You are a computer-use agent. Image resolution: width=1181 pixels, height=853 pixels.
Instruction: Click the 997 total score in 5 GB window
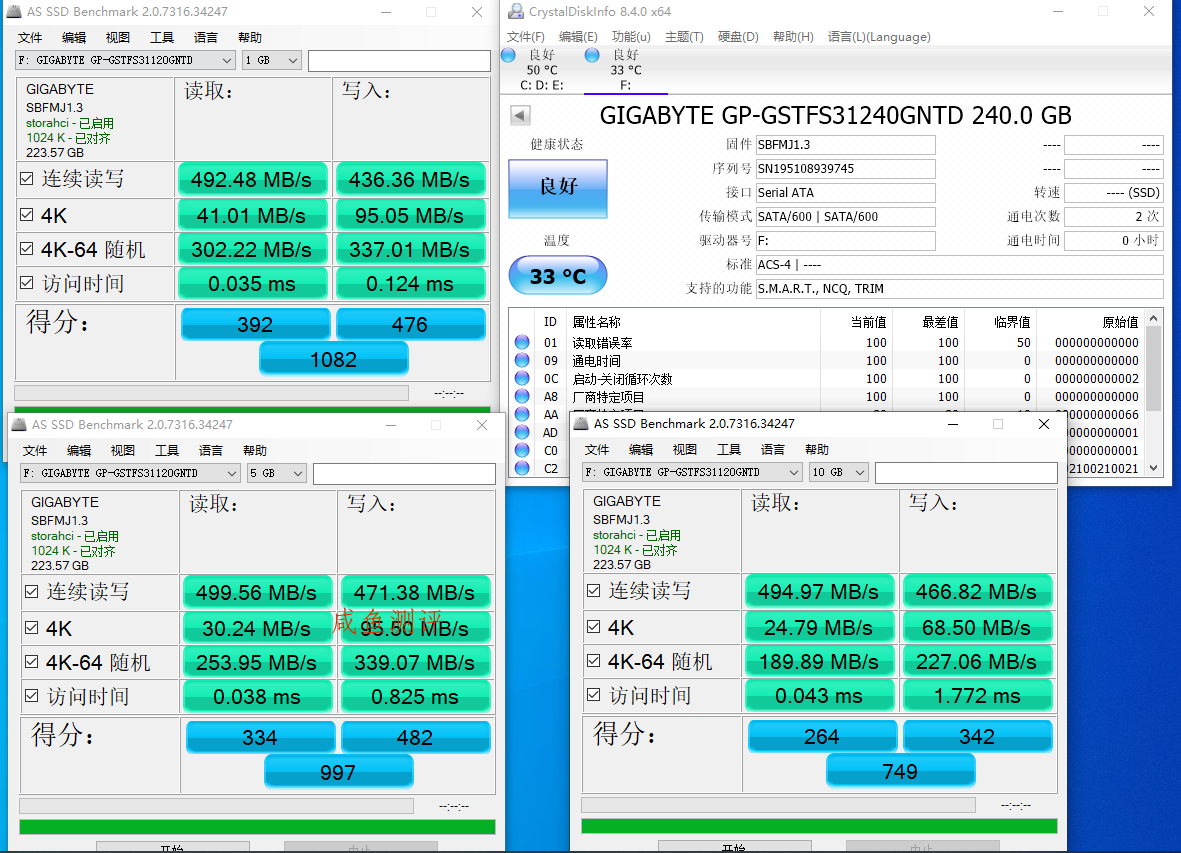[x=338, y=772]
